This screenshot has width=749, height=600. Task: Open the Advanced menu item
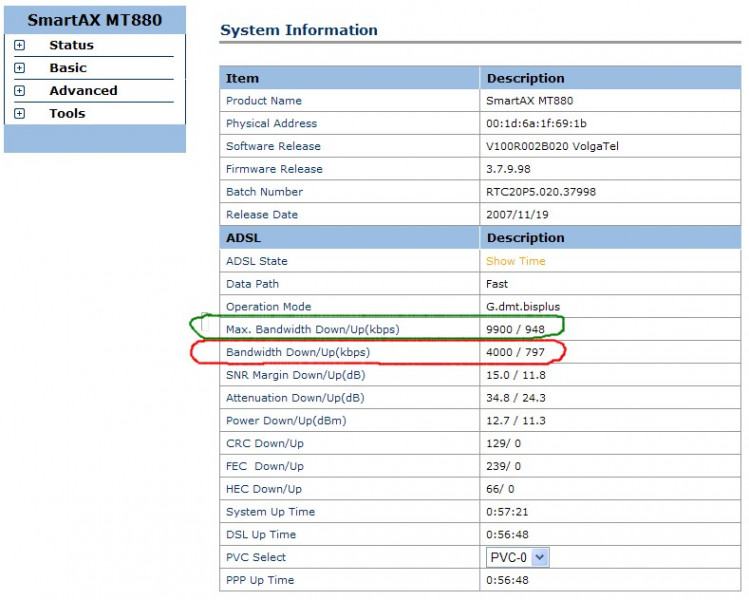(x=83, y=91)
